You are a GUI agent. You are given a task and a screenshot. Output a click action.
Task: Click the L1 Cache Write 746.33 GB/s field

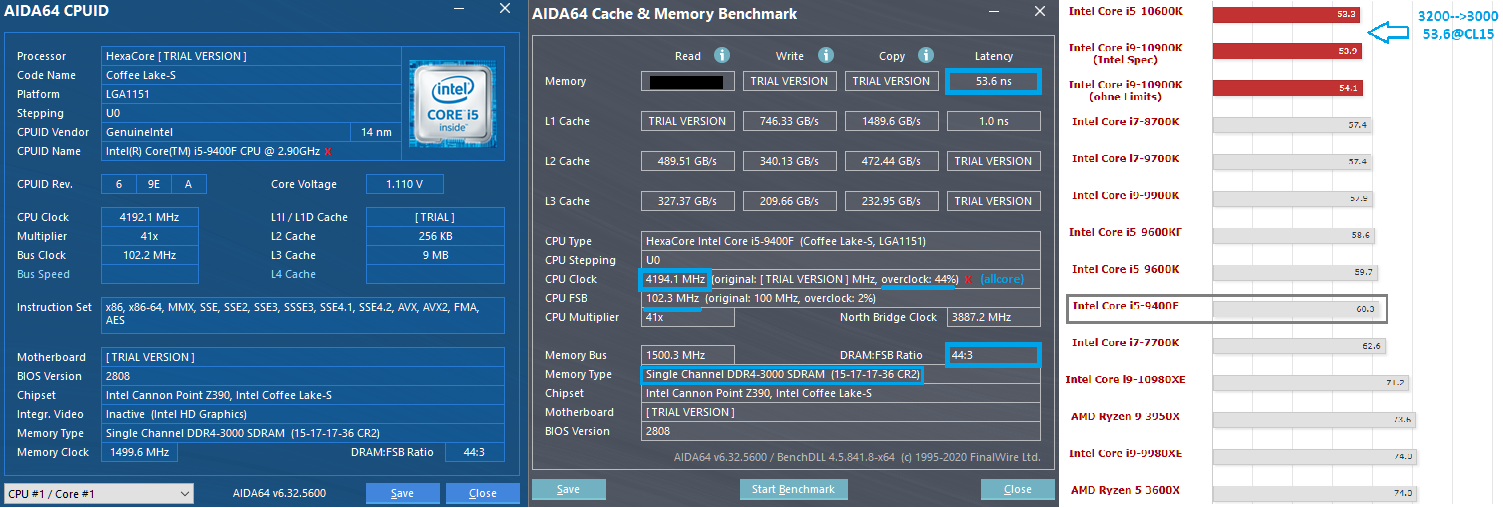coord(790,121)
